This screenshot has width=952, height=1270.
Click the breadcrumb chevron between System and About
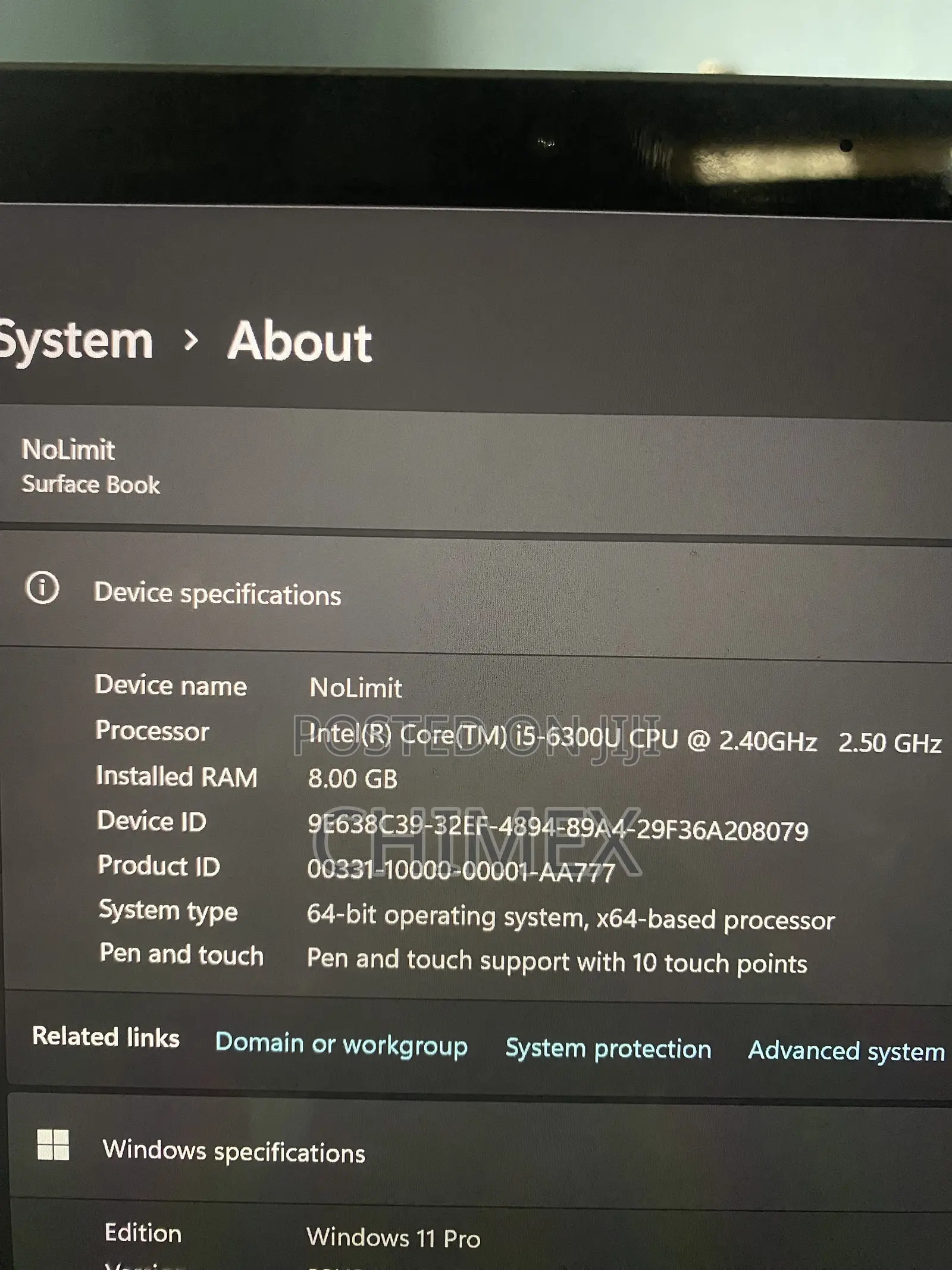click(191, 341)
